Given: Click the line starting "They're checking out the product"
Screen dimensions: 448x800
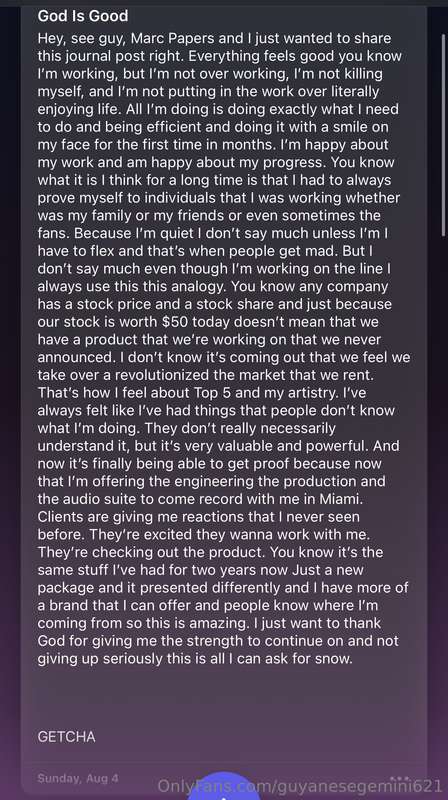Looking at the screenshot, I should 210,552.
